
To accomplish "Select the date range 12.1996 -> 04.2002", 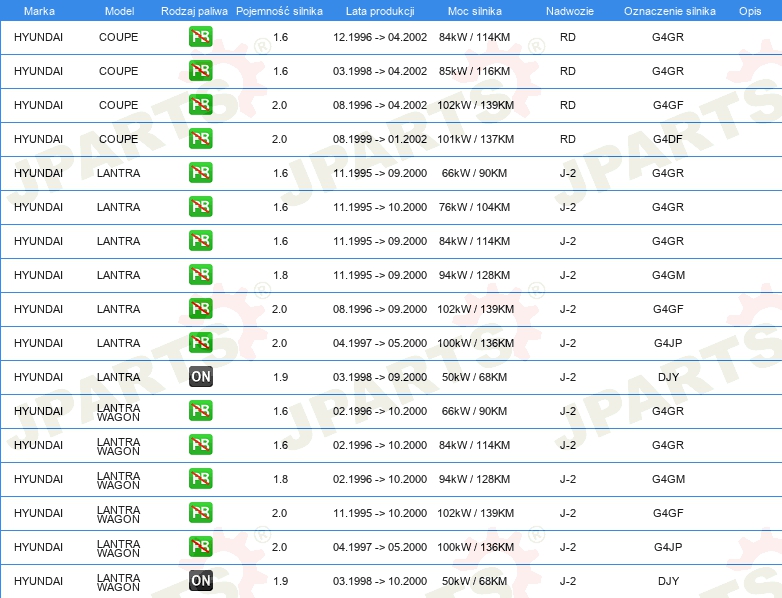I will [x=380, y=37].
